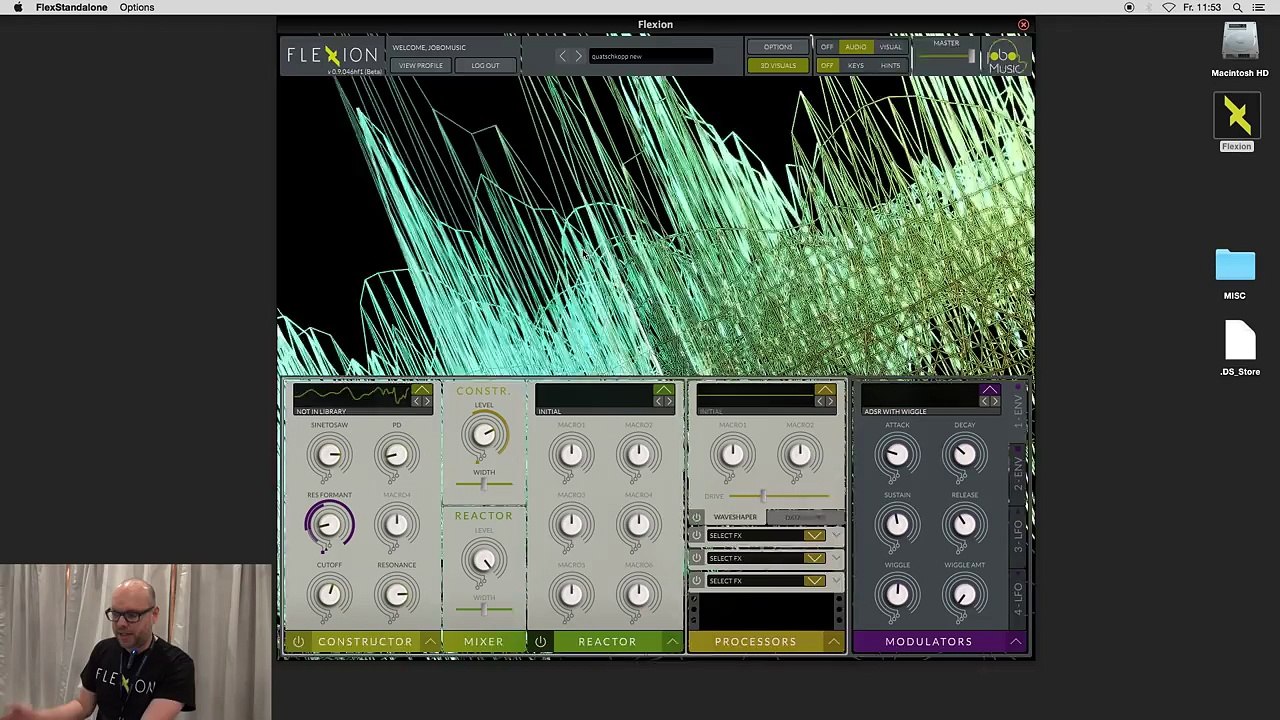Click the Reactor MACRO1 knob
Viewport: 1280px width, 720px height.
pyautogui.click(x=571, y=455)
